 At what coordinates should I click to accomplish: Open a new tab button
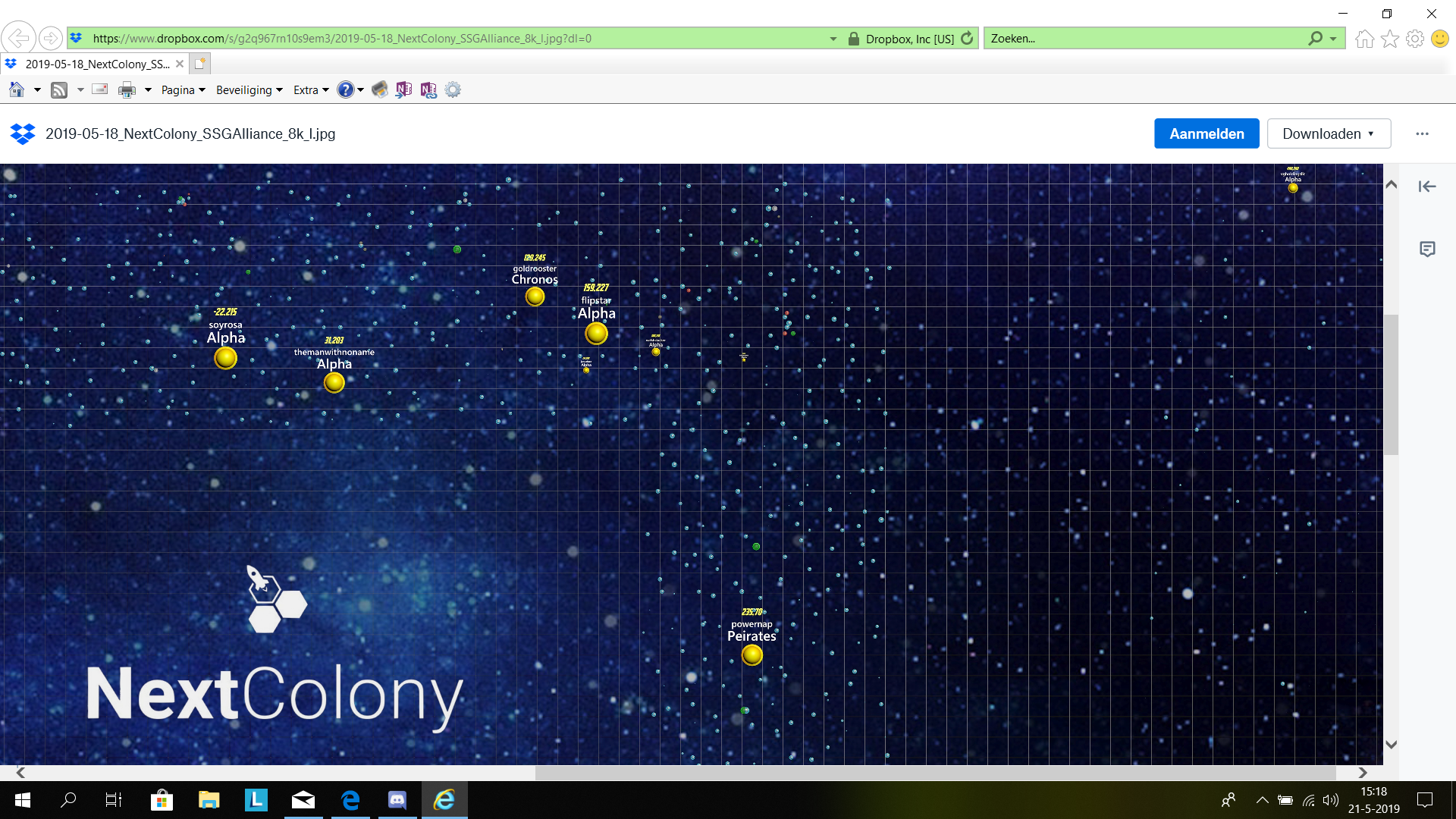point(199,64)
